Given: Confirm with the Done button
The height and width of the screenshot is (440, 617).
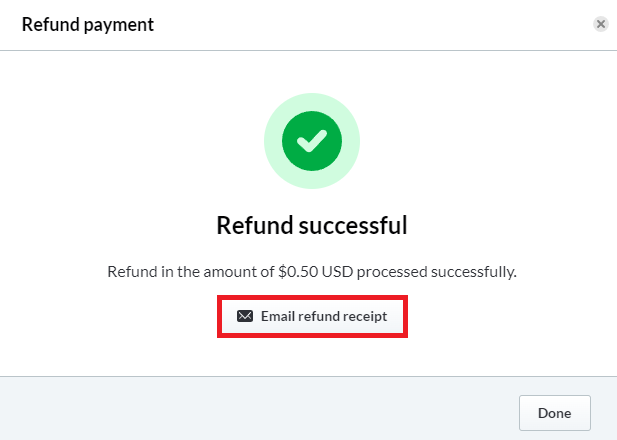Looking at the screenshot, I should tap(554, 413).
